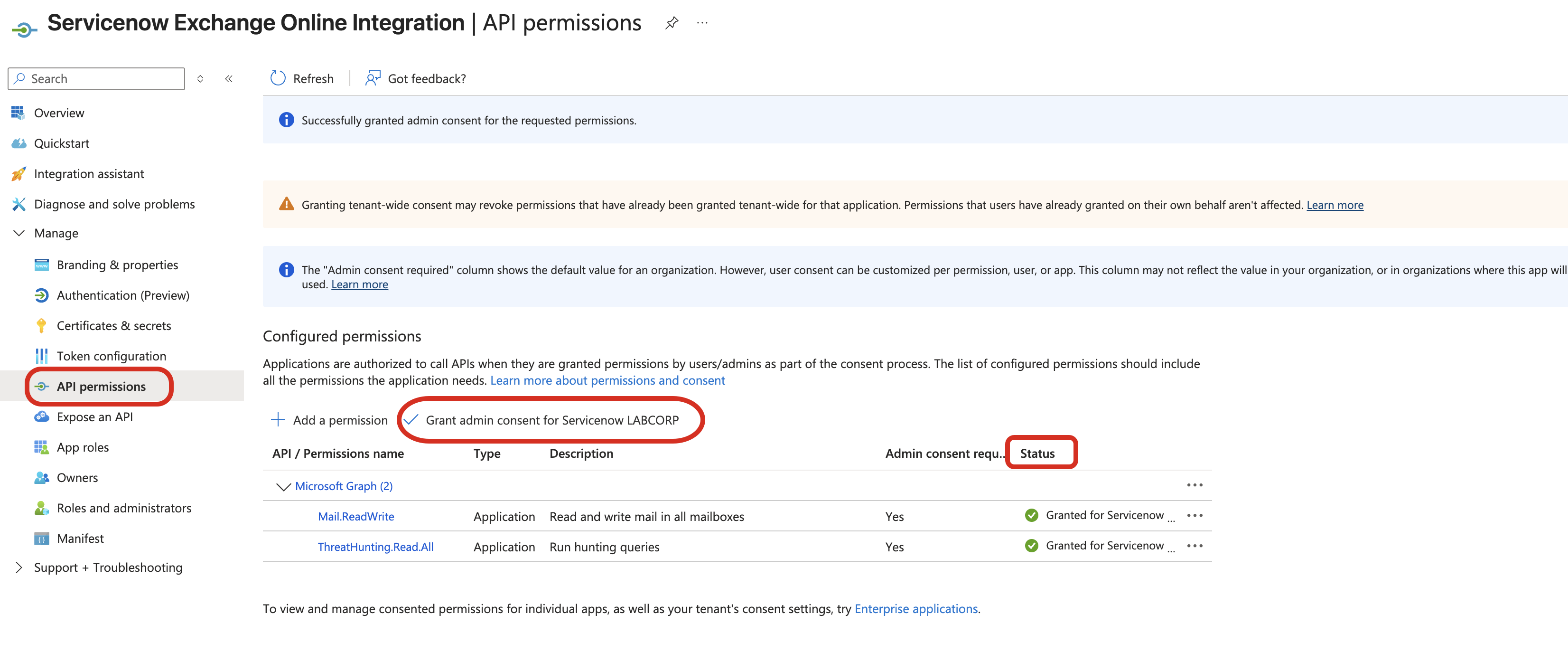The width and height of the screenshot is (1568, 662).
Task: Click the green granted checkmark for ThreatHunting.Read.All
Action: click(x=1031, y=546)
